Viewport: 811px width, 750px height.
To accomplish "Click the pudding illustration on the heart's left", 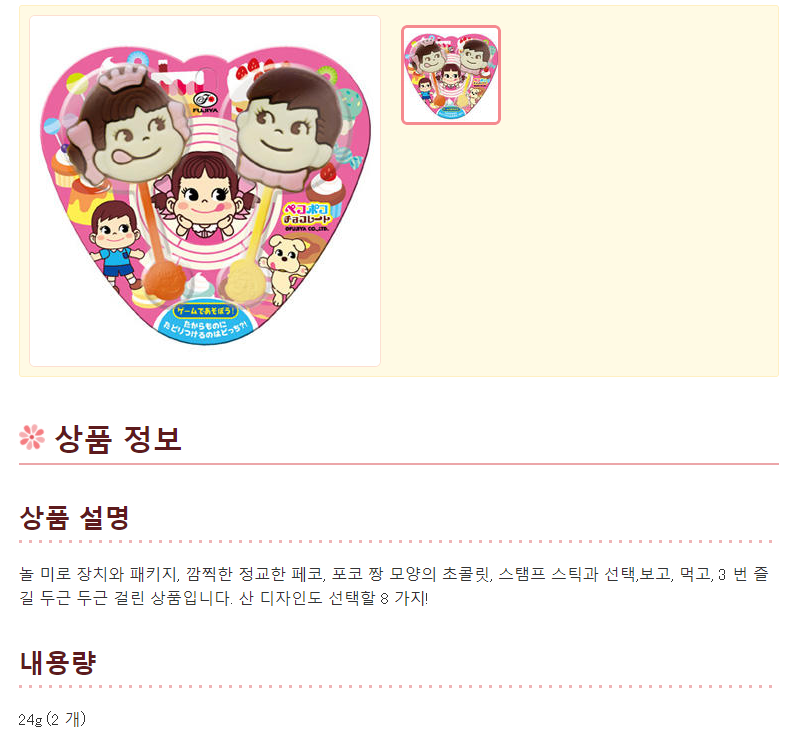I will point(89,202).
